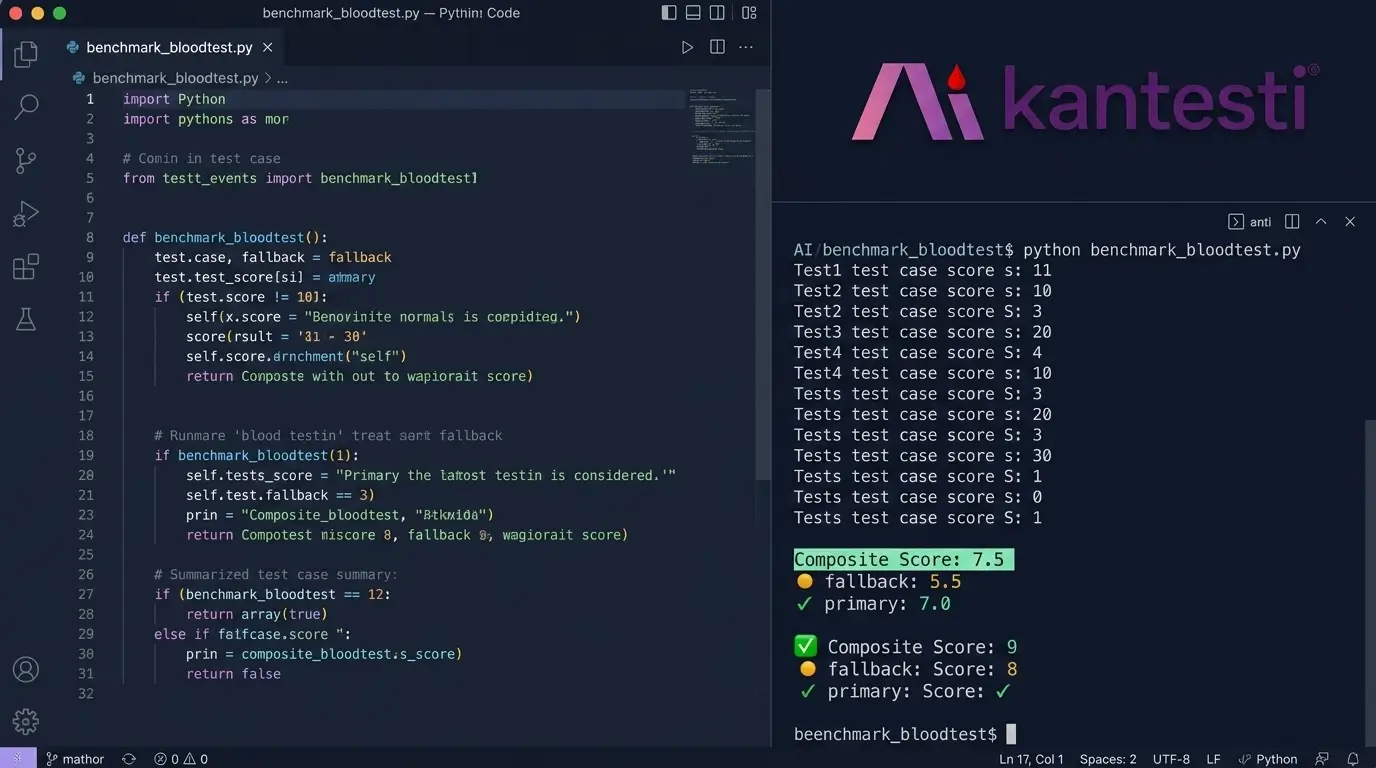Change encoding via 'UTF-8'
Image resolution: width=1376 pixels, height=768 pixels.
tap(1171, 758)
